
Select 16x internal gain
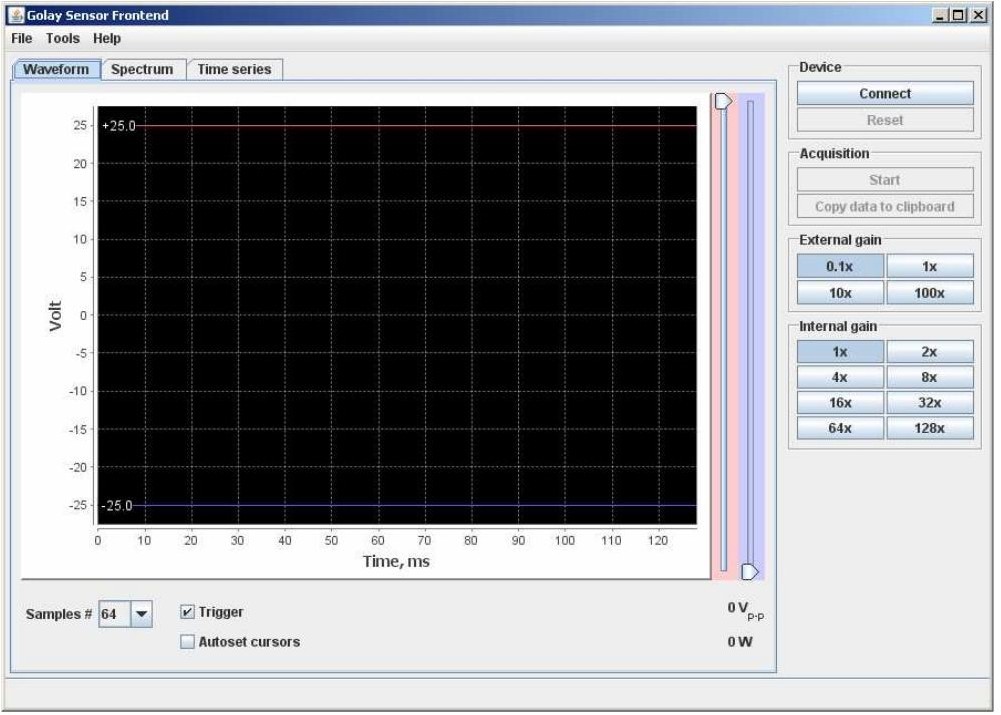[840, 403]
